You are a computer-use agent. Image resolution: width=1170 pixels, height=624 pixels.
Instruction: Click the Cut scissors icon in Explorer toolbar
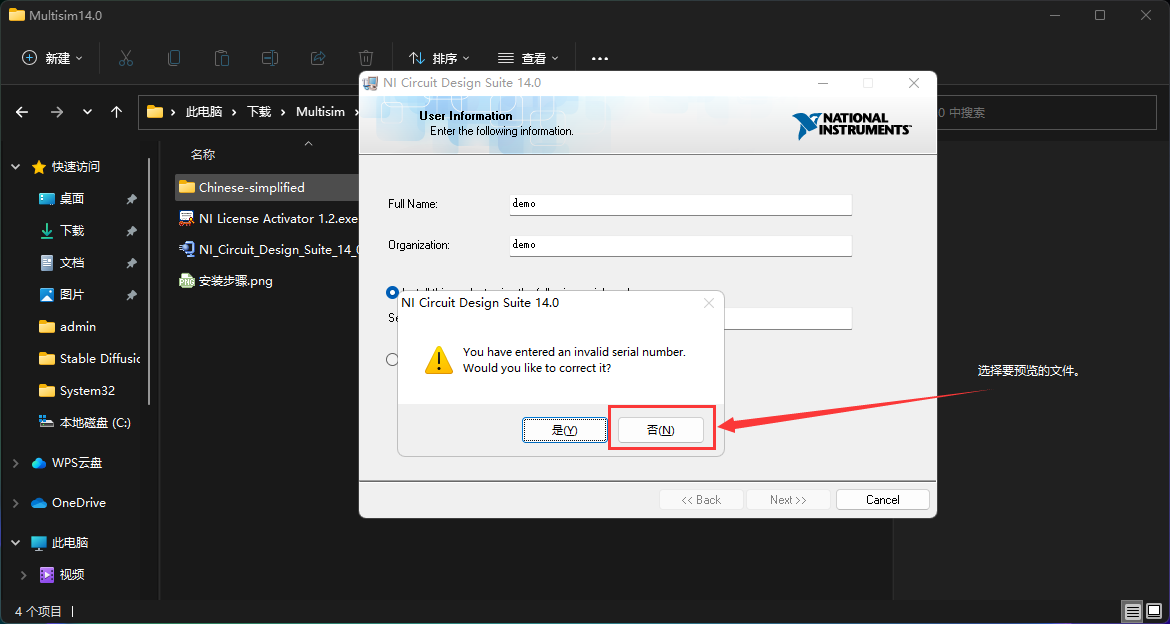point(126,57)
